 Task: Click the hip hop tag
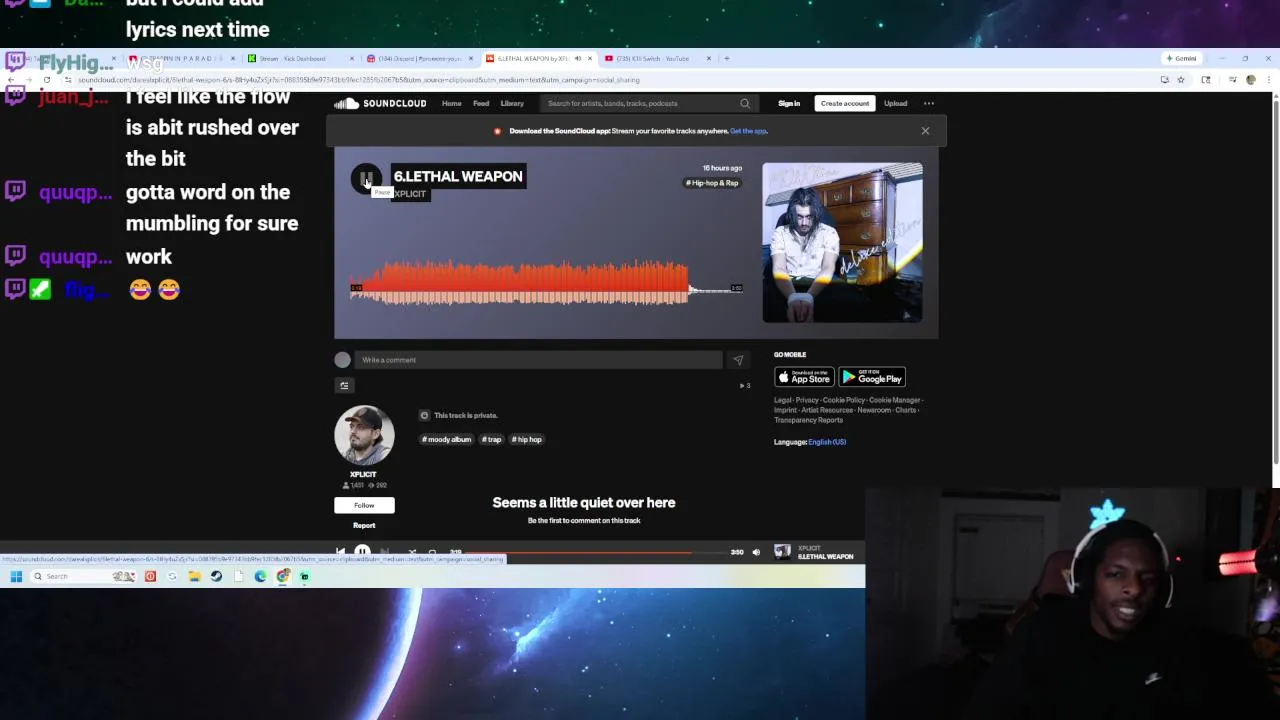click(x=527, y=439)
